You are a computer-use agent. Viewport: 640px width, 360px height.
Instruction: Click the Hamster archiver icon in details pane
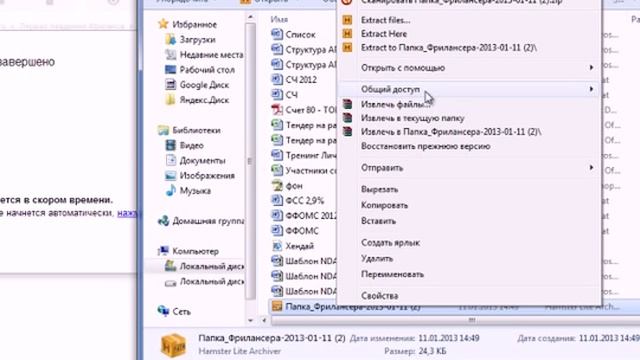click(x=173, y=345)
